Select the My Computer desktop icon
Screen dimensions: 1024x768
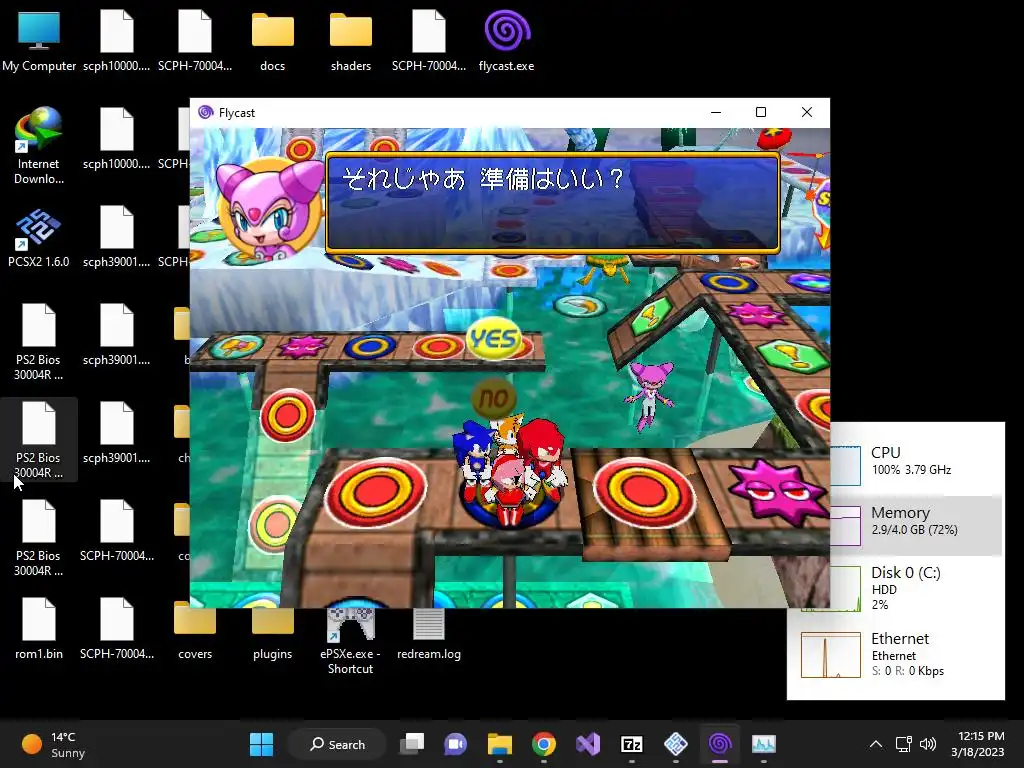tap(39, 41)
